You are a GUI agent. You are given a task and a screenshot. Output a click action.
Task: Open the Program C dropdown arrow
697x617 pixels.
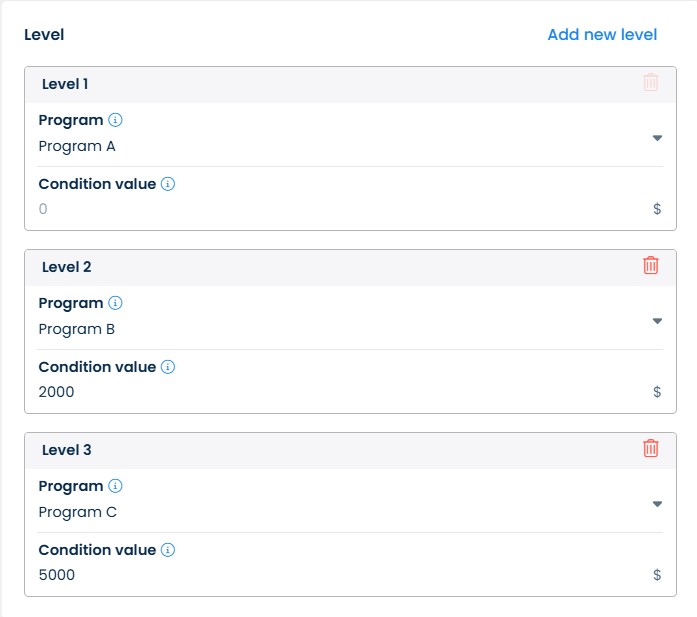pyautogui.click(x=657, y=504)
